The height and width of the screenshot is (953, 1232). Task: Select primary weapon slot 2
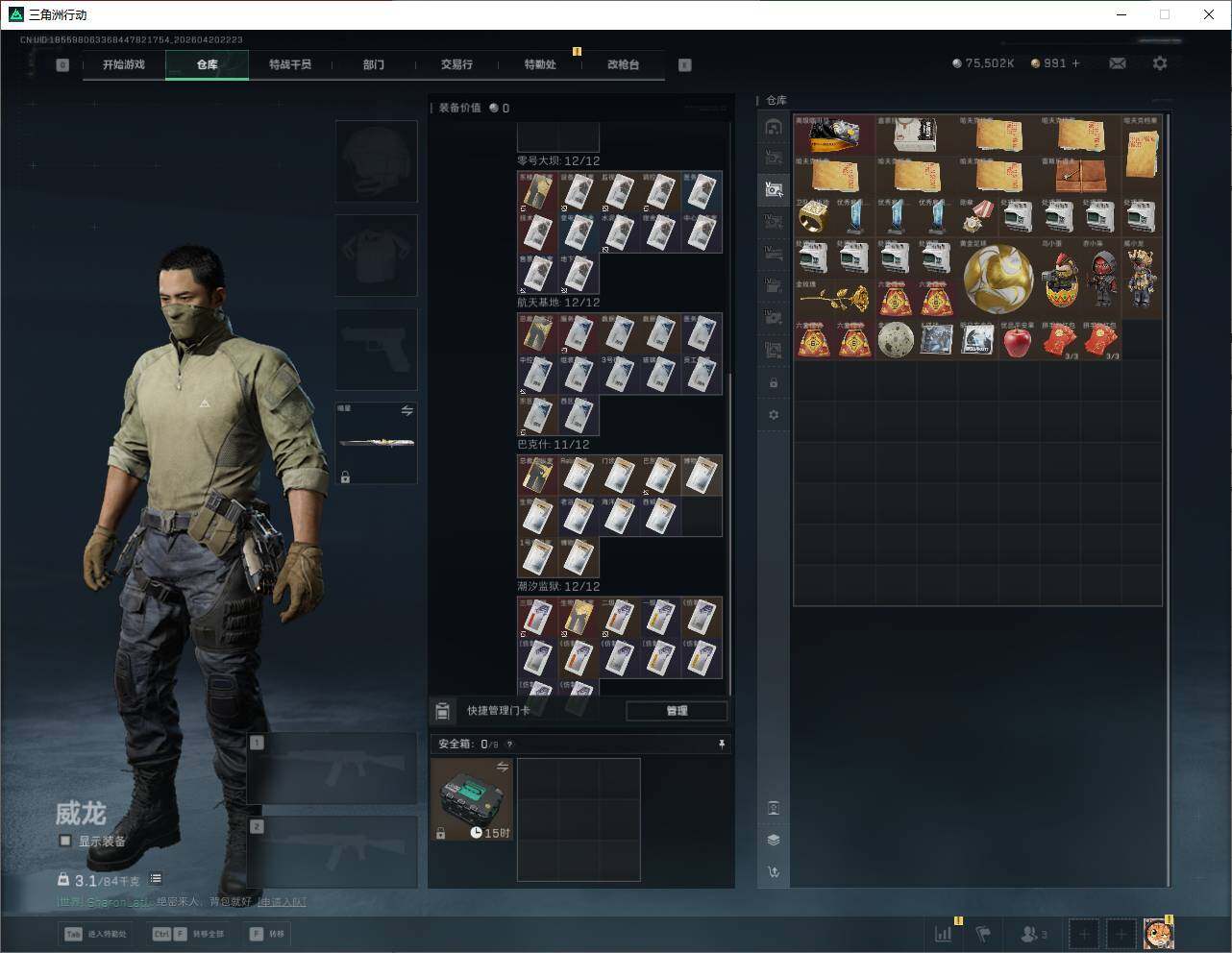[x=333, y=852]
